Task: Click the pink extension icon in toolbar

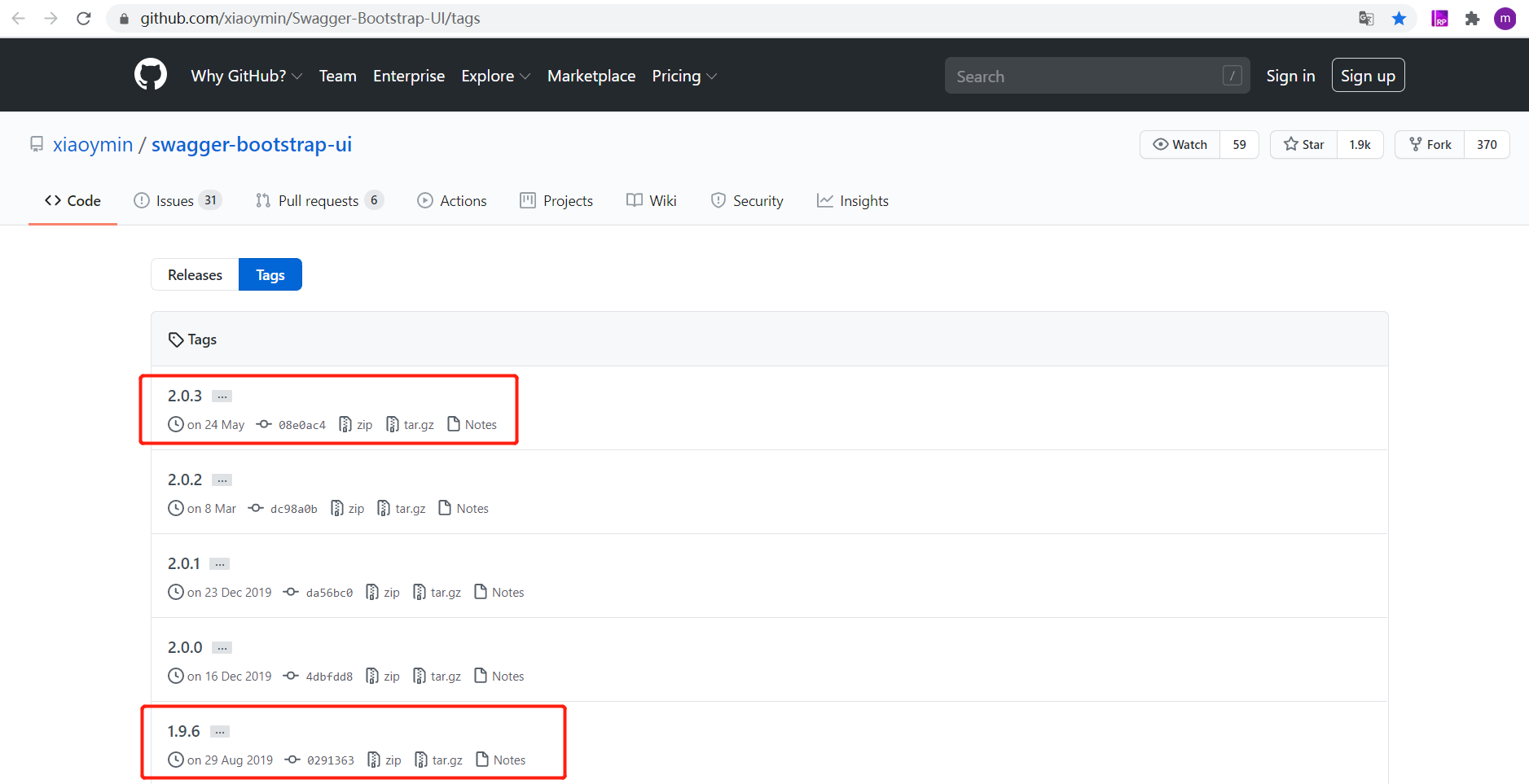Action: coord(1439,18)
